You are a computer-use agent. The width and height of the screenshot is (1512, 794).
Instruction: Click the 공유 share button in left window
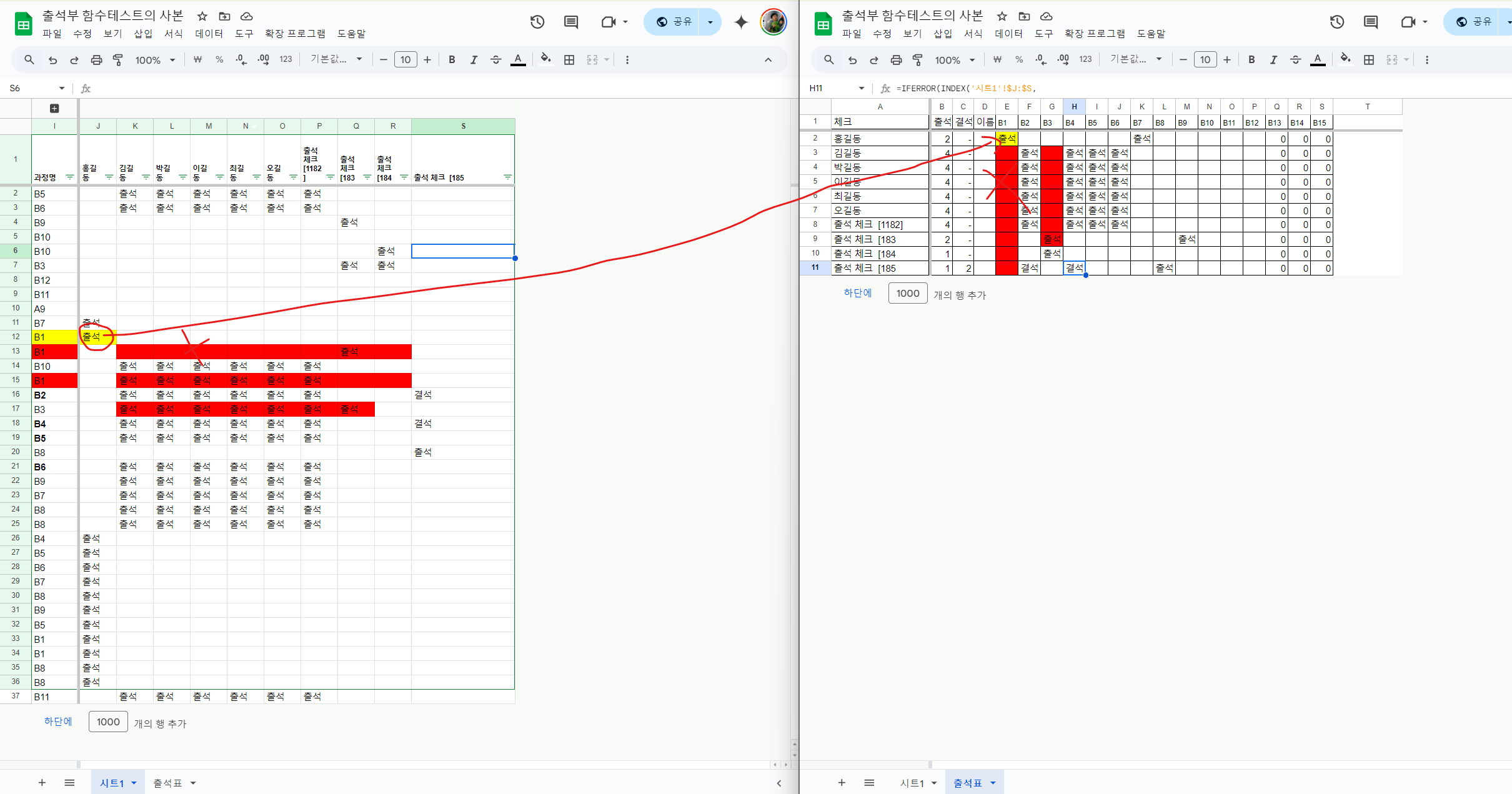point(674,22)
